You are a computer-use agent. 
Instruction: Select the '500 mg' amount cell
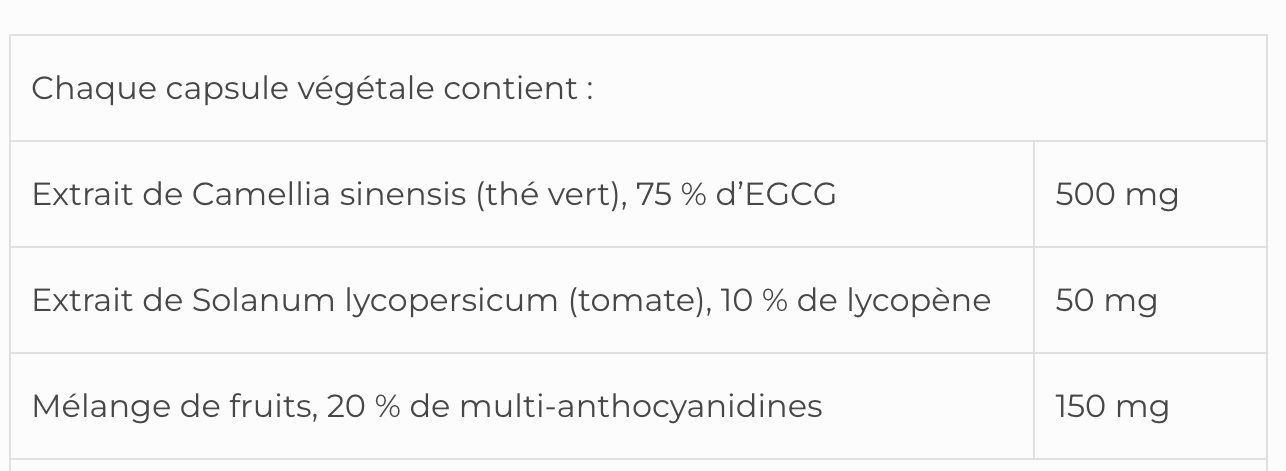[1117, 194]
